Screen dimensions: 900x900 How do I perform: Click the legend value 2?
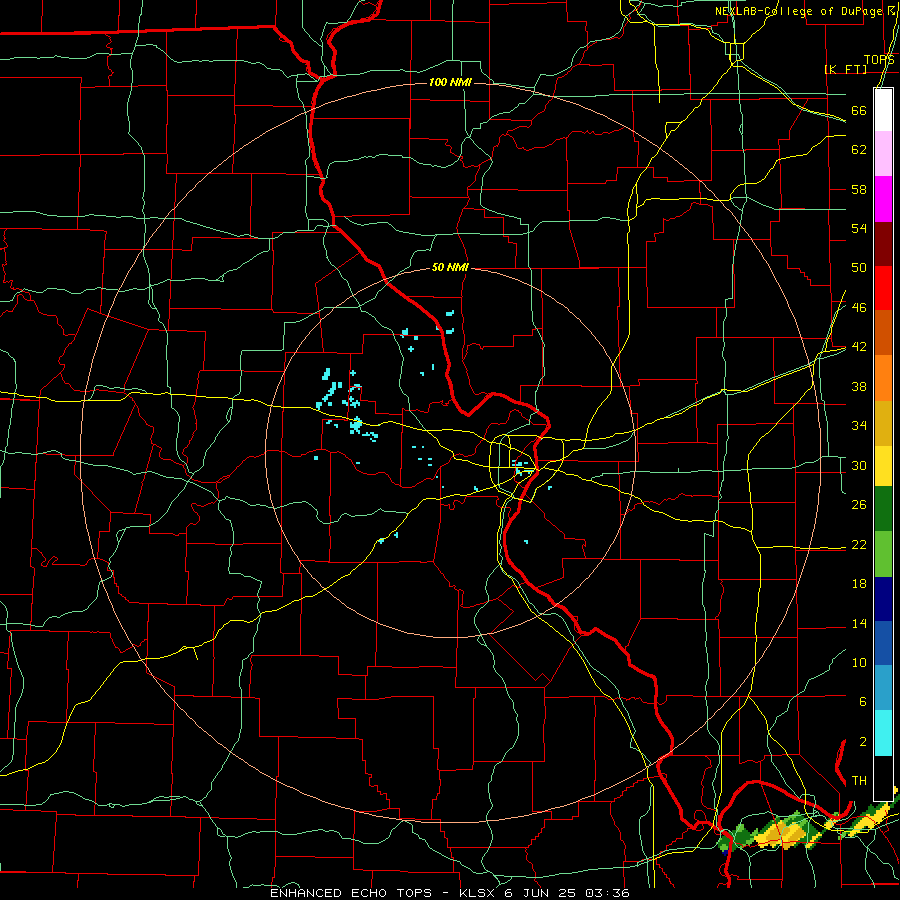click(862, 742)
